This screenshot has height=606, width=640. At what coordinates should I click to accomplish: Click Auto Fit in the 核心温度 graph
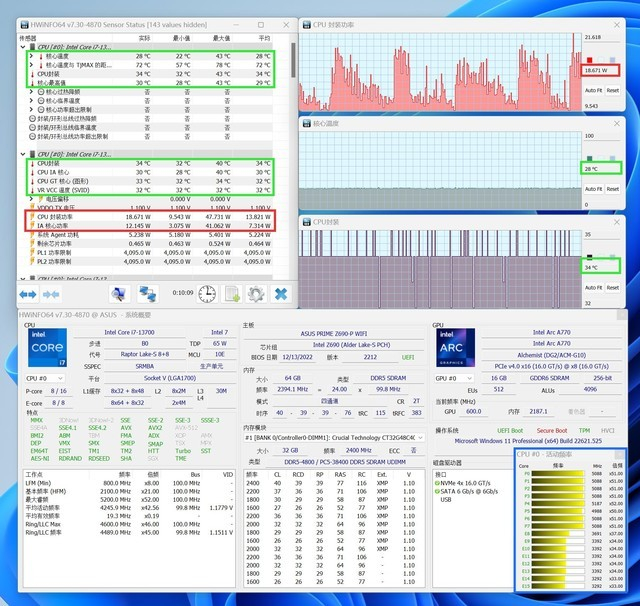(x=593, y=189)
